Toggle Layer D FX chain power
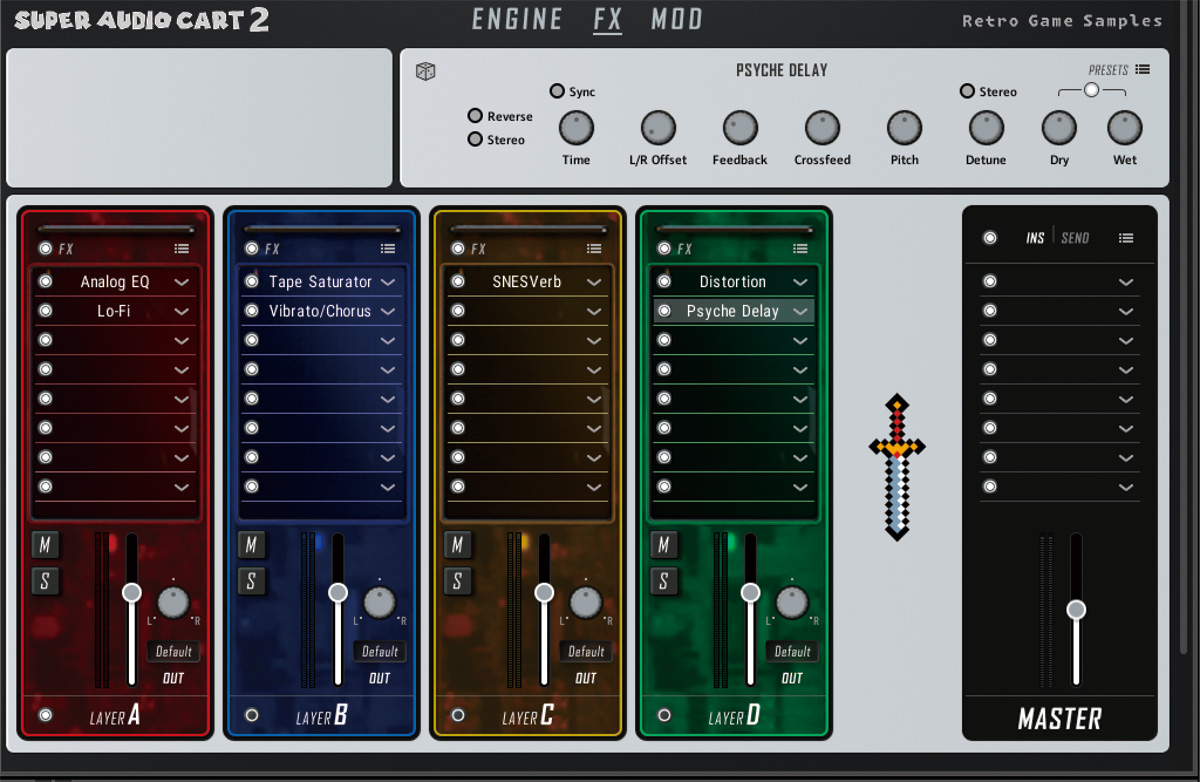 pyautogui.click(x=664, y=249)
